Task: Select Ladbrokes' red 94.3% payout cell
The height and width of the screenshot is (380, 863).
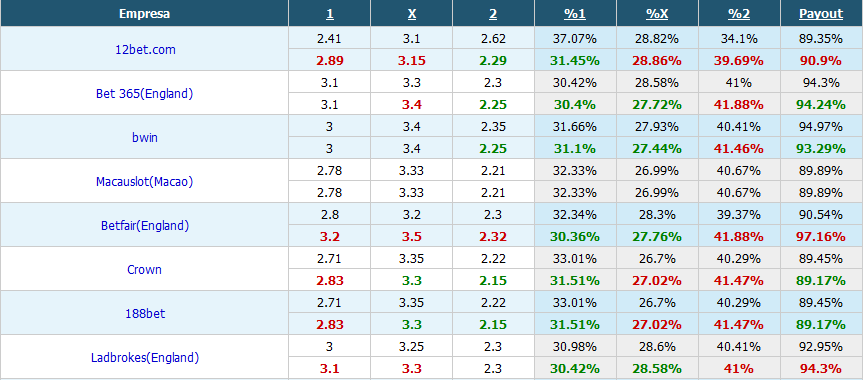Action: 821,368
